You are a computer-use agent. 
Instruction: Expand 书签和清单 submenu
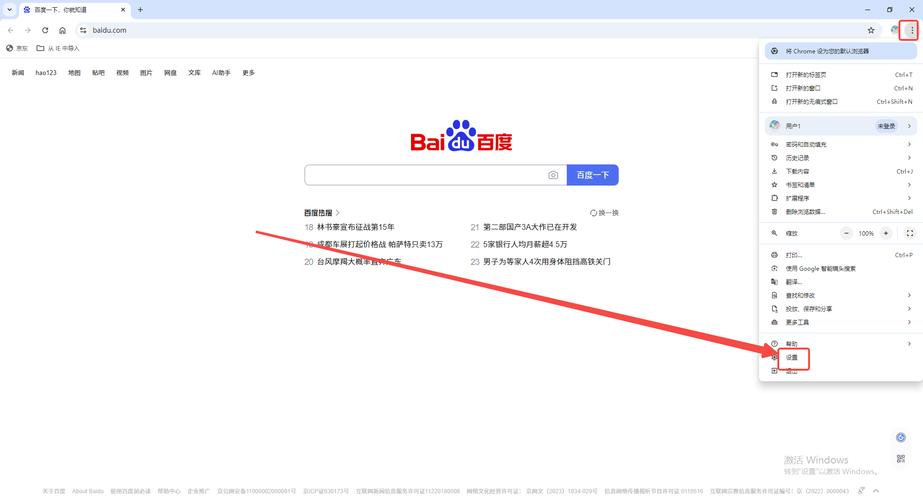coord(841,185)
